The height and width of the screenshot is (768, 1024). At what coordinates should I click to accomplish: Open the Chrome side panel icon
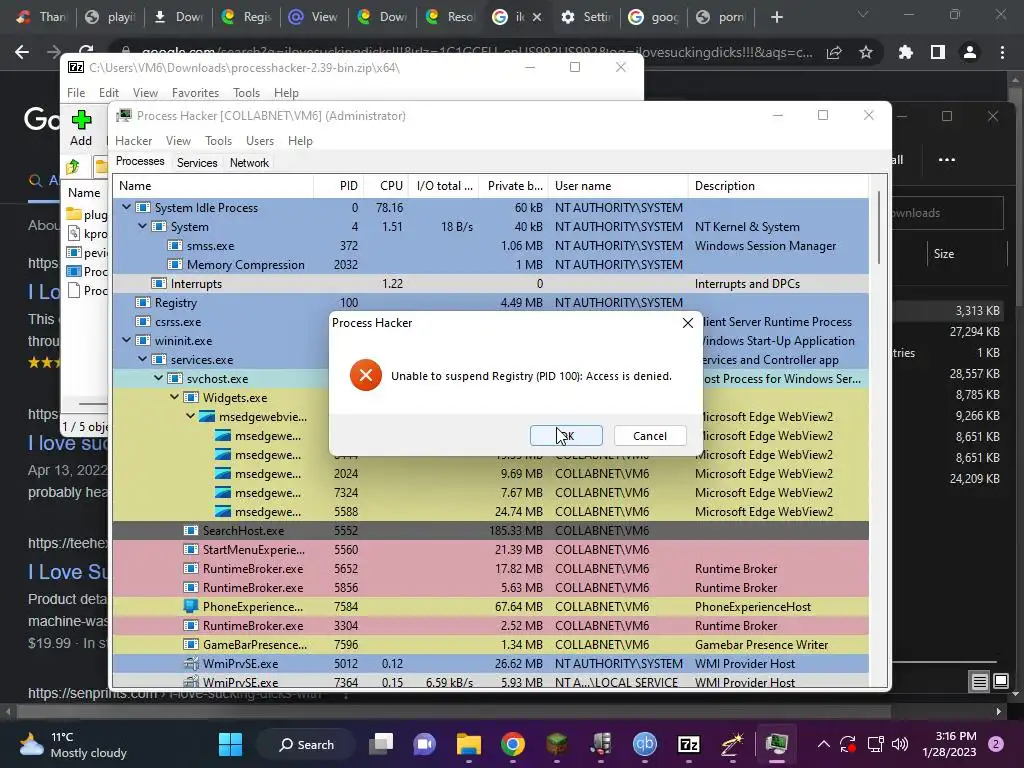(x=938, y=53)
